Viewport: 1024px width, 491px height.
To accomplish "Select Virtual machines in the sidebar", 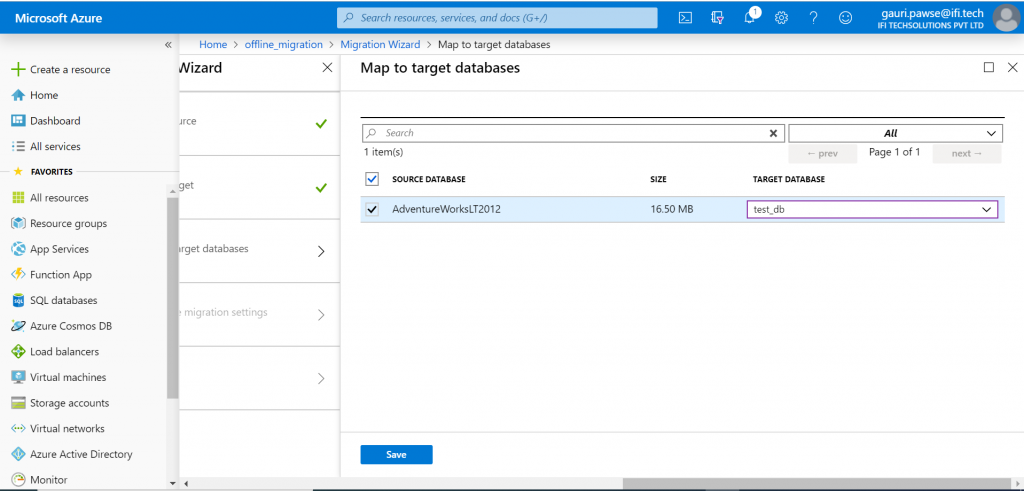I will [68, 377].
